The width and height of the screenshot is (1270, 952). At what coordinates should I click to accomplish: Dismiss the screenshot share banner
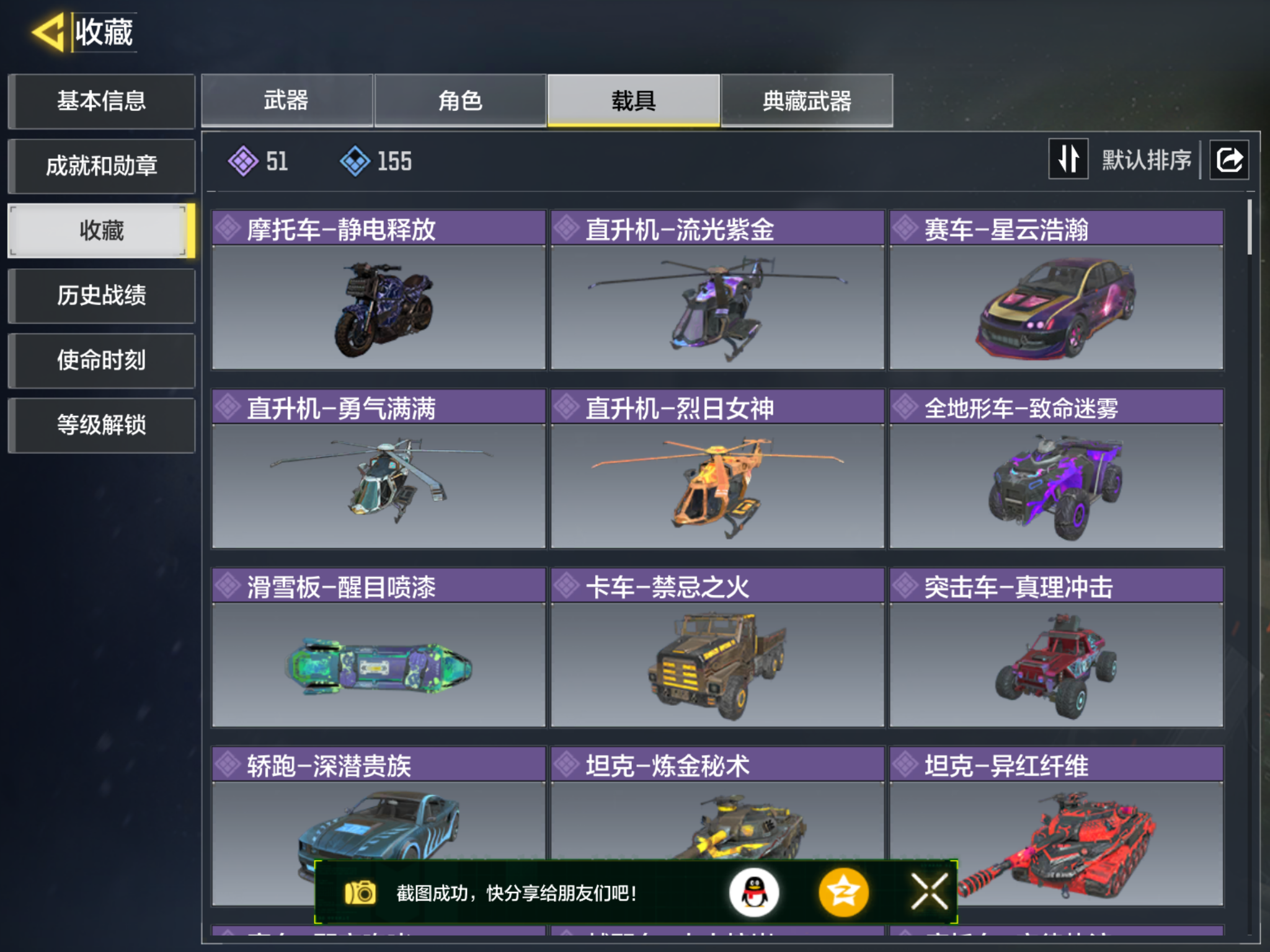click(x=930, y=892)
